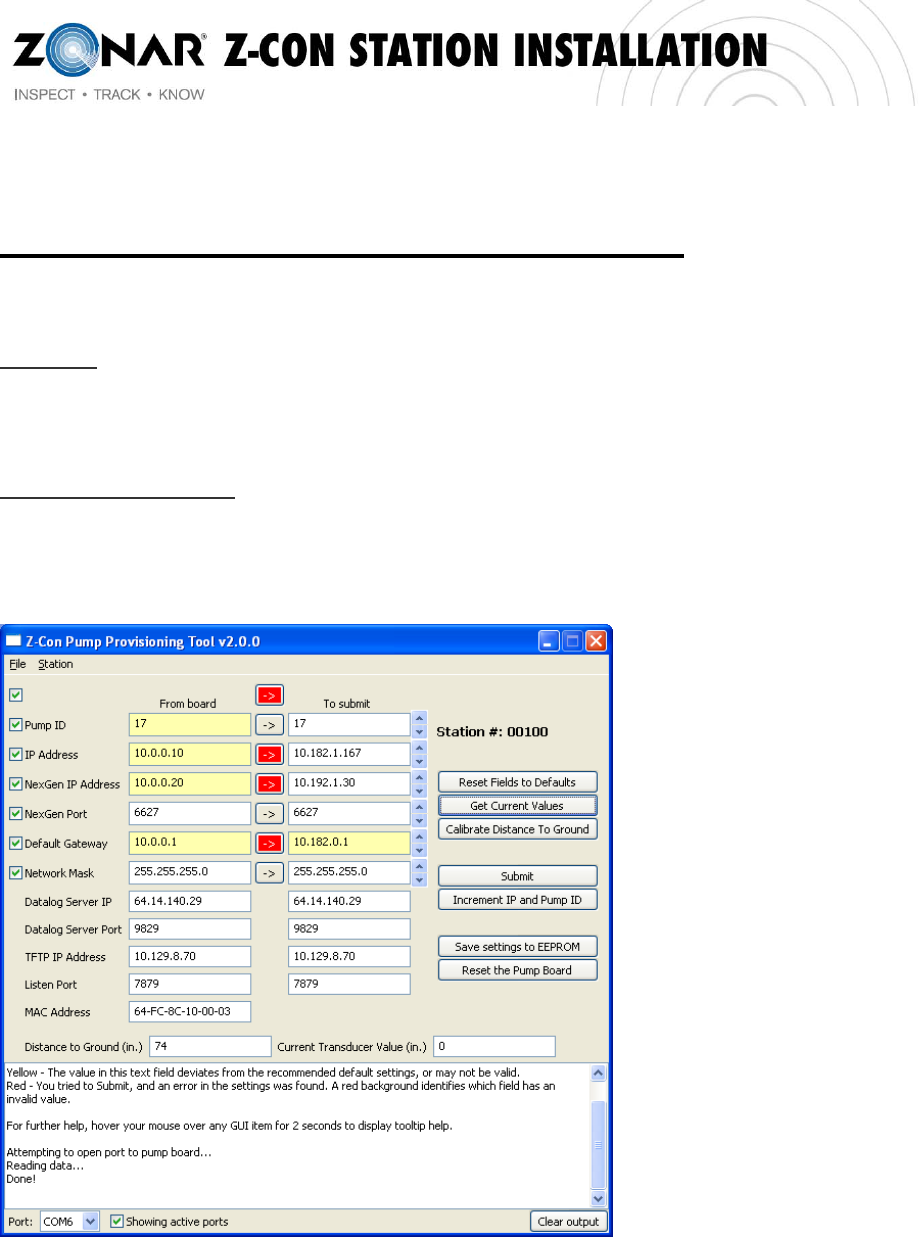Click the Pump ID to-submit spinner

tap(419, 724)
